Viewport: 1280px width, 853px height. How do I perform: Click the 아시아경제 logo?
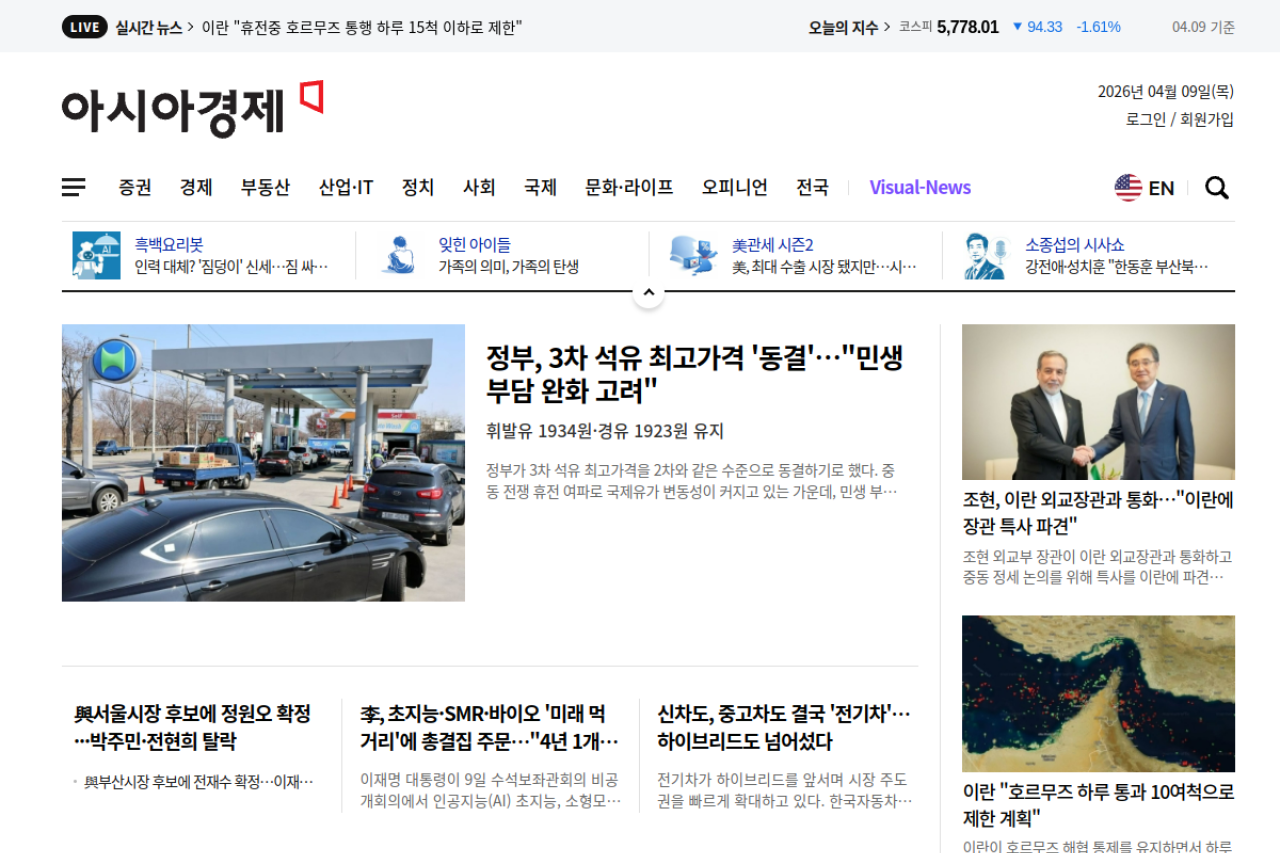(x=192, y=108)
